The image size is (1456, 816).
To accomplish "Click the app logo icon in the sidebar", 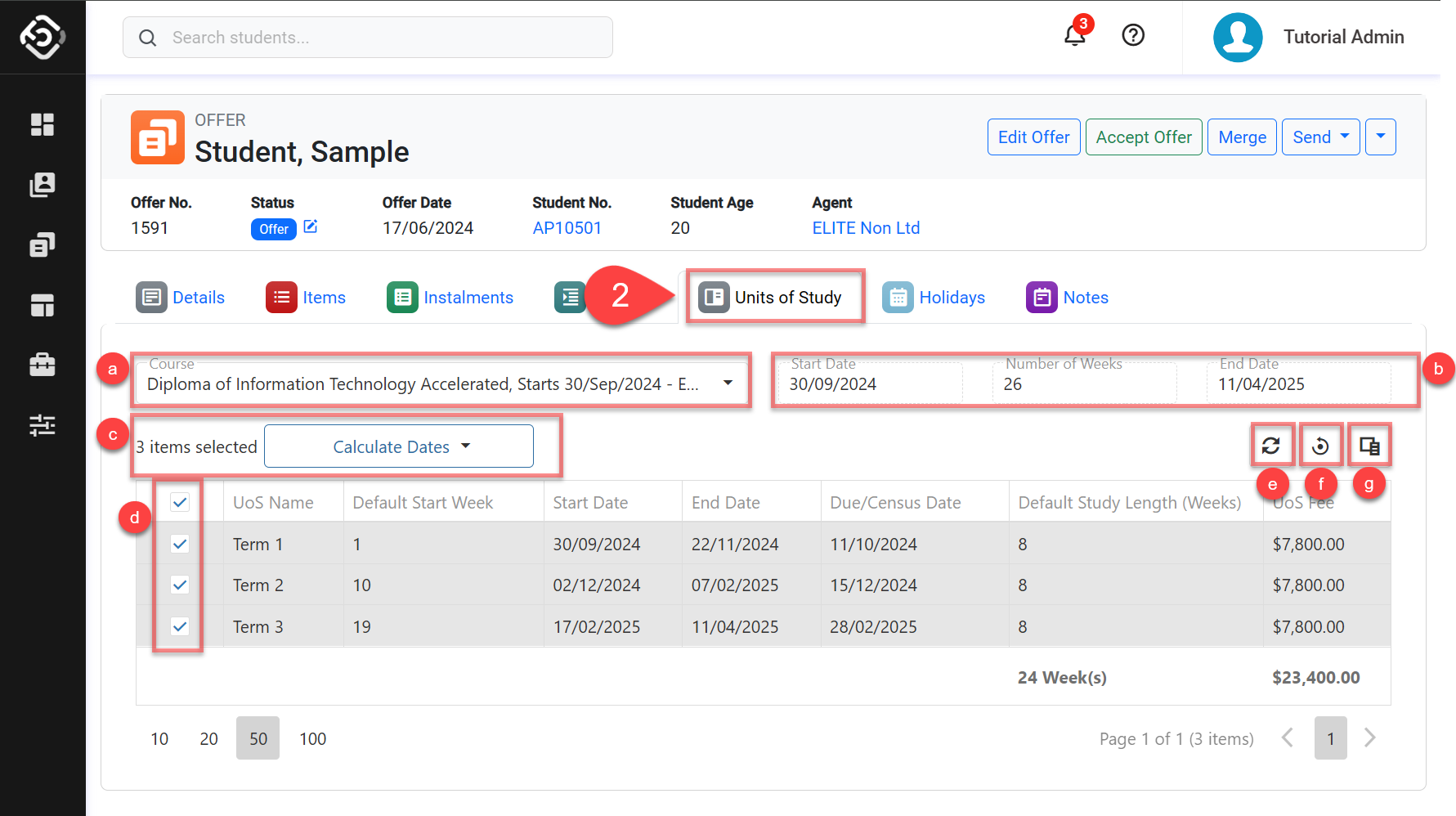I will 43,37.
